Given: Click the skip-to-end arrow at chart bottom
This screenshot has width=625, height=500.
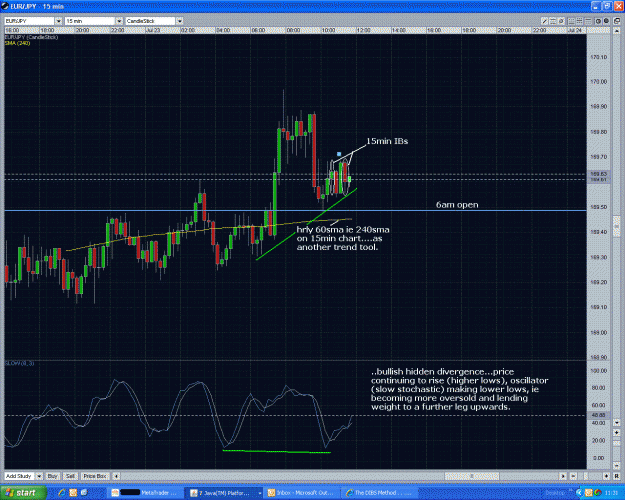Looking at the screenshot, I should [573, 476].
